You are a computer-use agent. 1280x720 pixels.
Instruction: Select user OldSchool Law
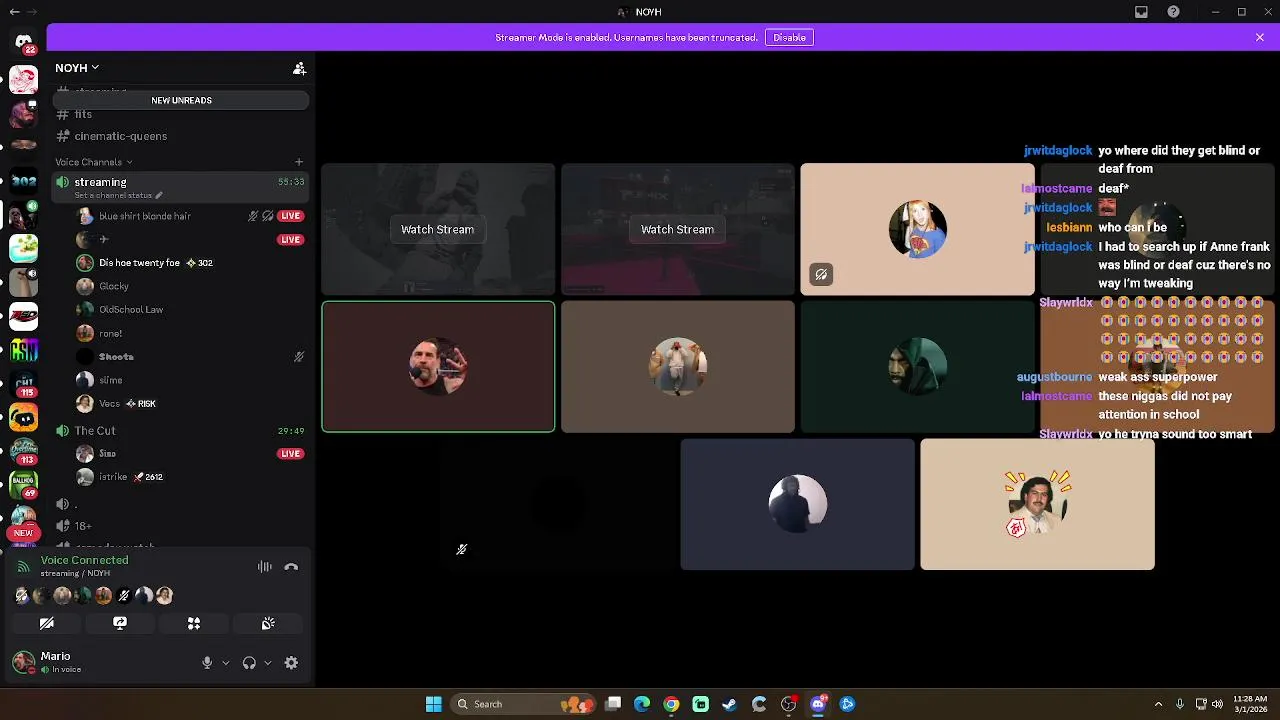[131, 310]
